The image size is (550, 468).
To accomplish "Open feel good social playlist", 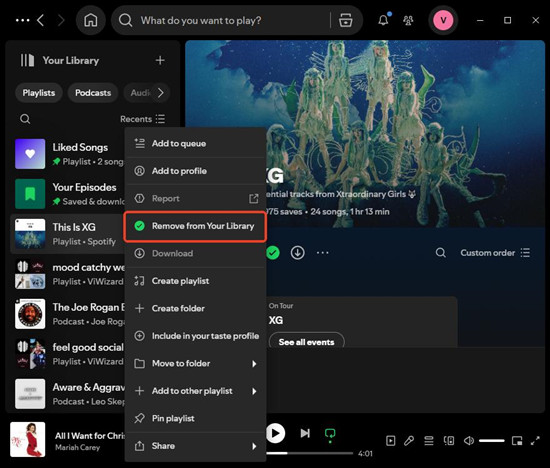I will coord(69,354).
